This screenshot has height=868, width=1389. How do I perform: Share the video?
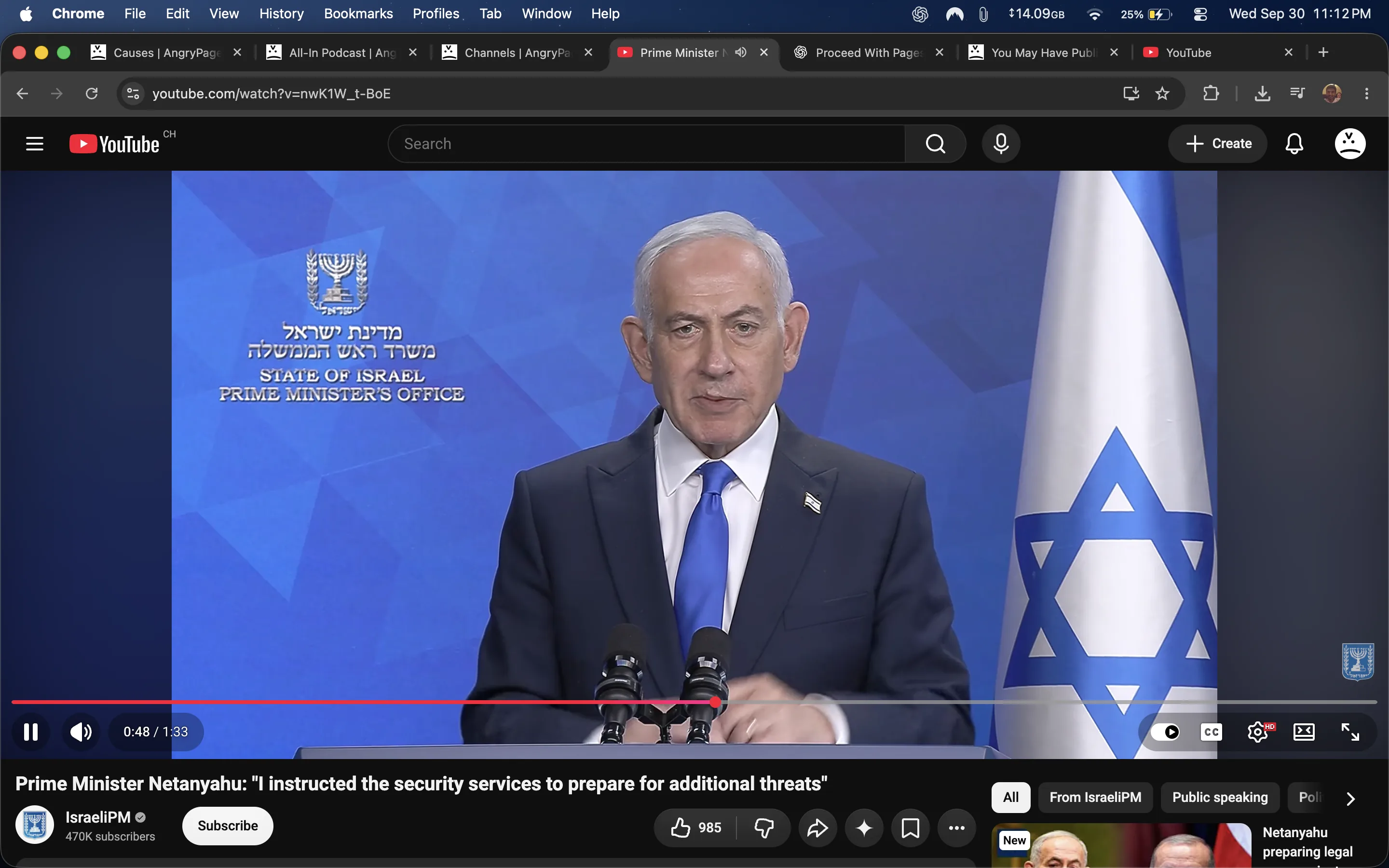tap(818, 827)
